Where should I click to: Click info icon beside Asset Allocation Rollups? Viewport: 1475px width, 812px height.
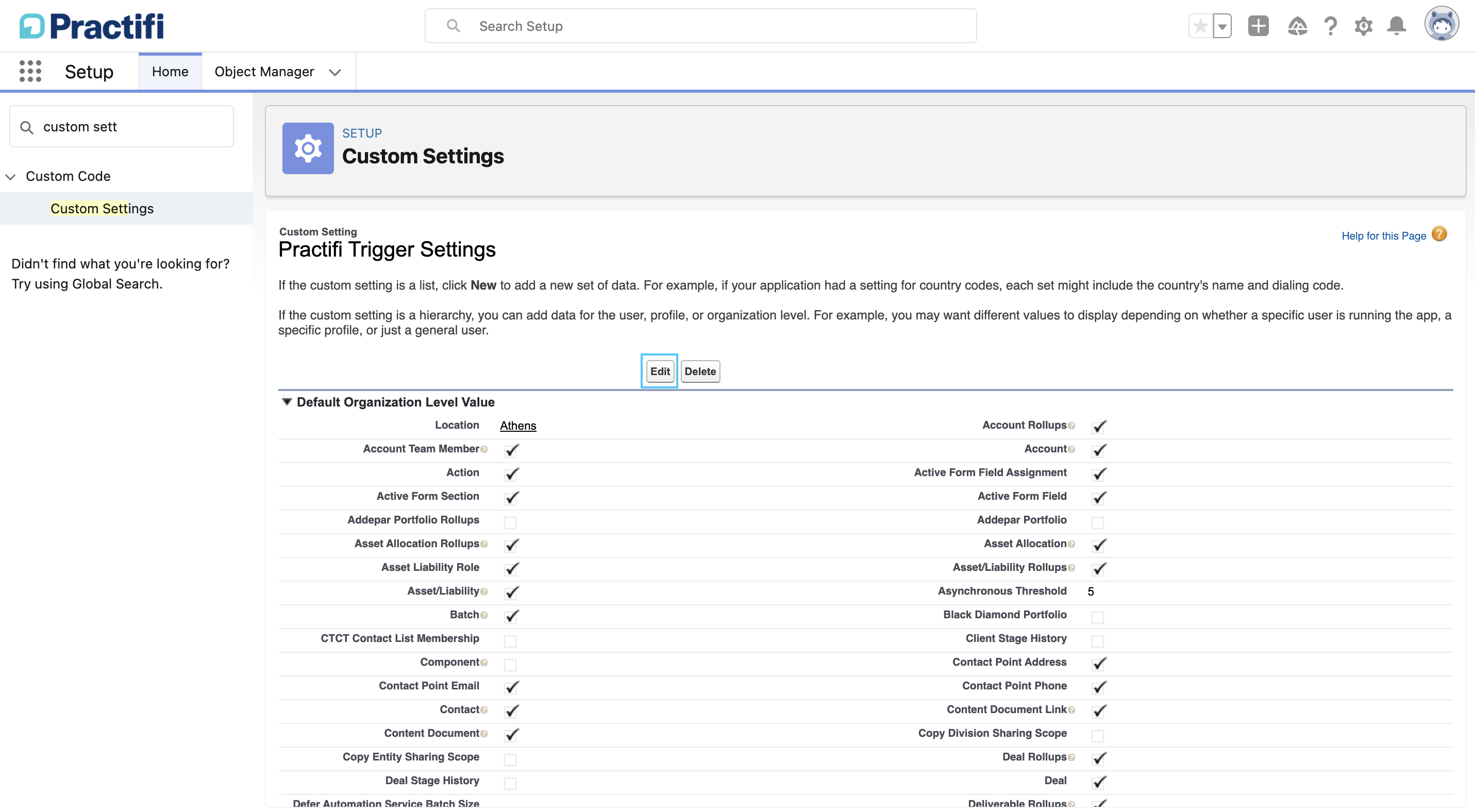(484, 544)
